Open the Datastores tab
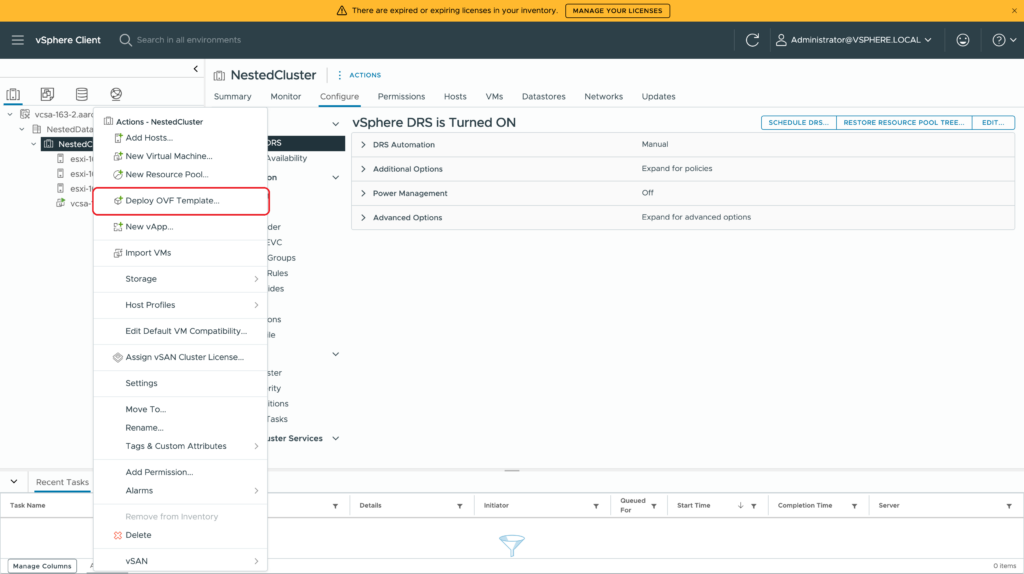The width and height of the screenshot is (1024, 574). [541, 97]
